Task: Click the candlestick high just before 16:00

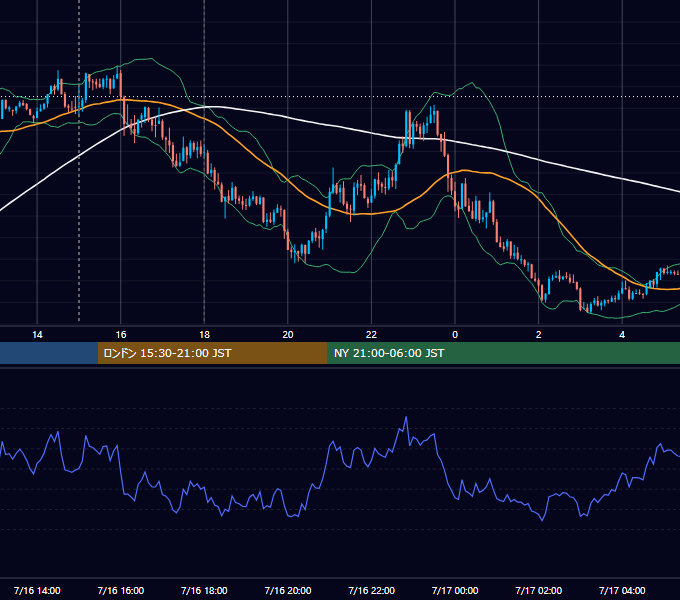Action: (x=118, y=68)
